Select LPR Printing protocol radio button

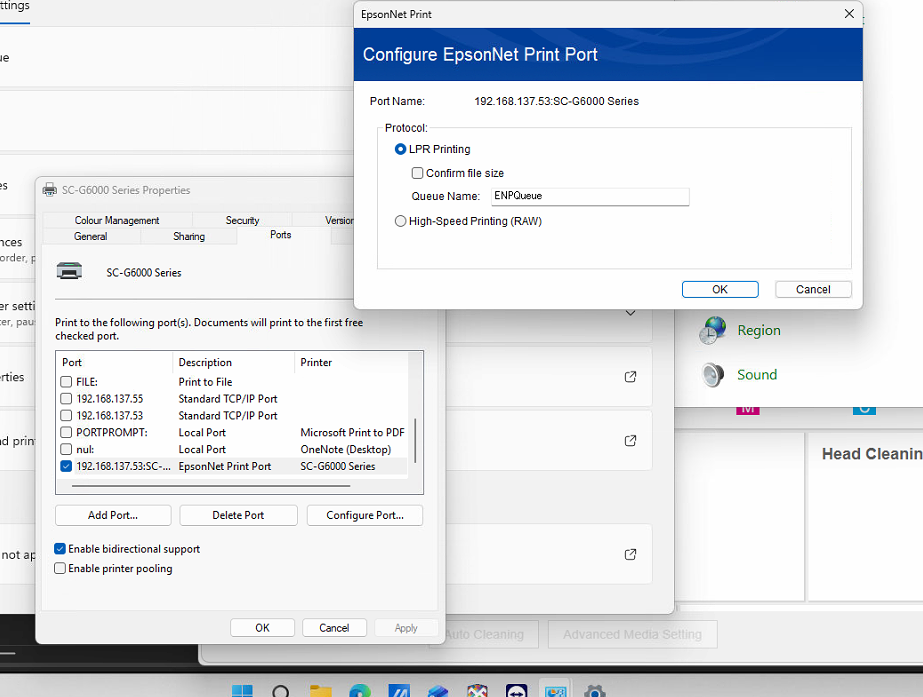400,149
